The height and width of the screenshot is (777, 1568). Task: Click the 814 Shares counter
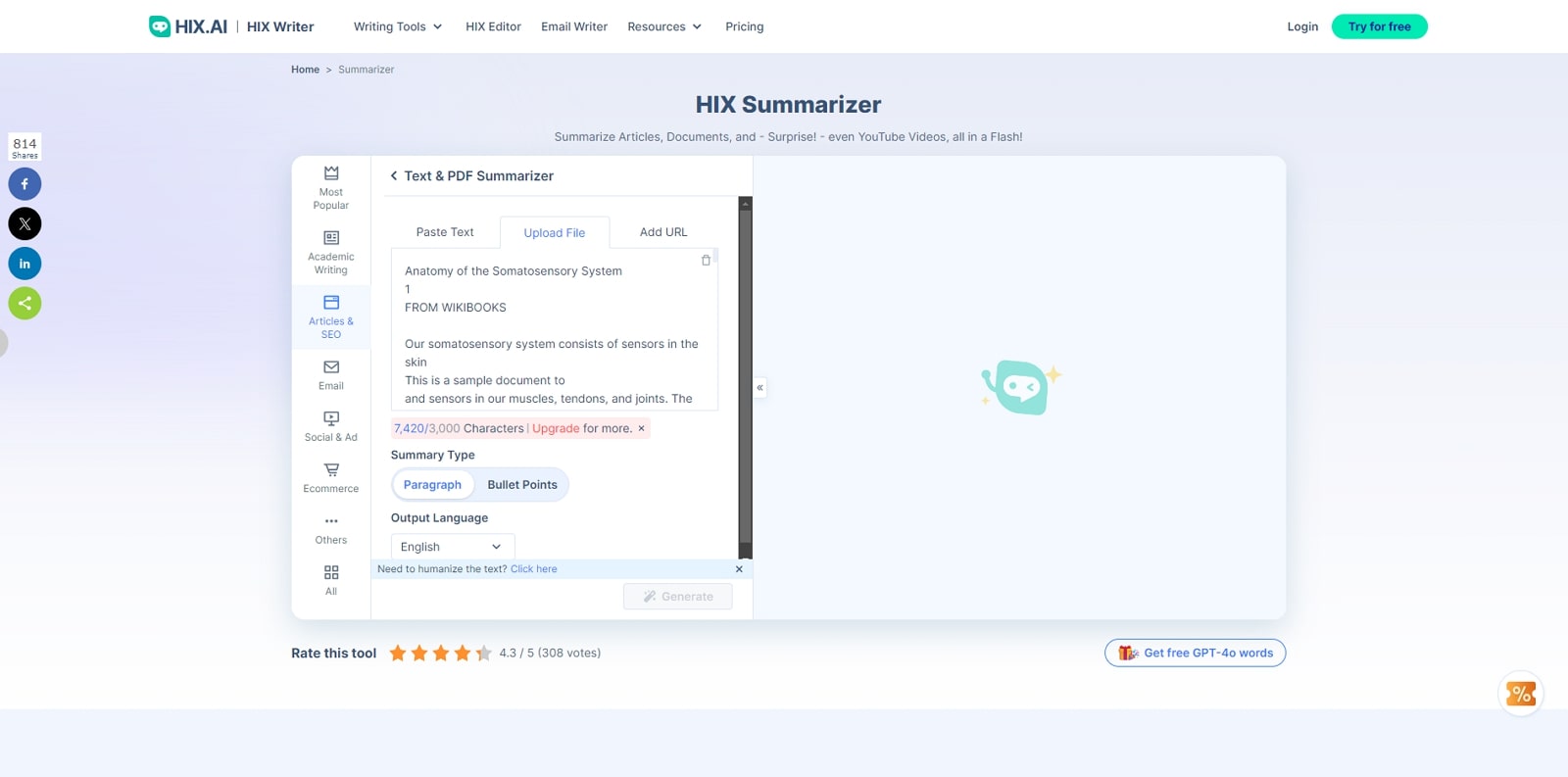coord(24,147)
